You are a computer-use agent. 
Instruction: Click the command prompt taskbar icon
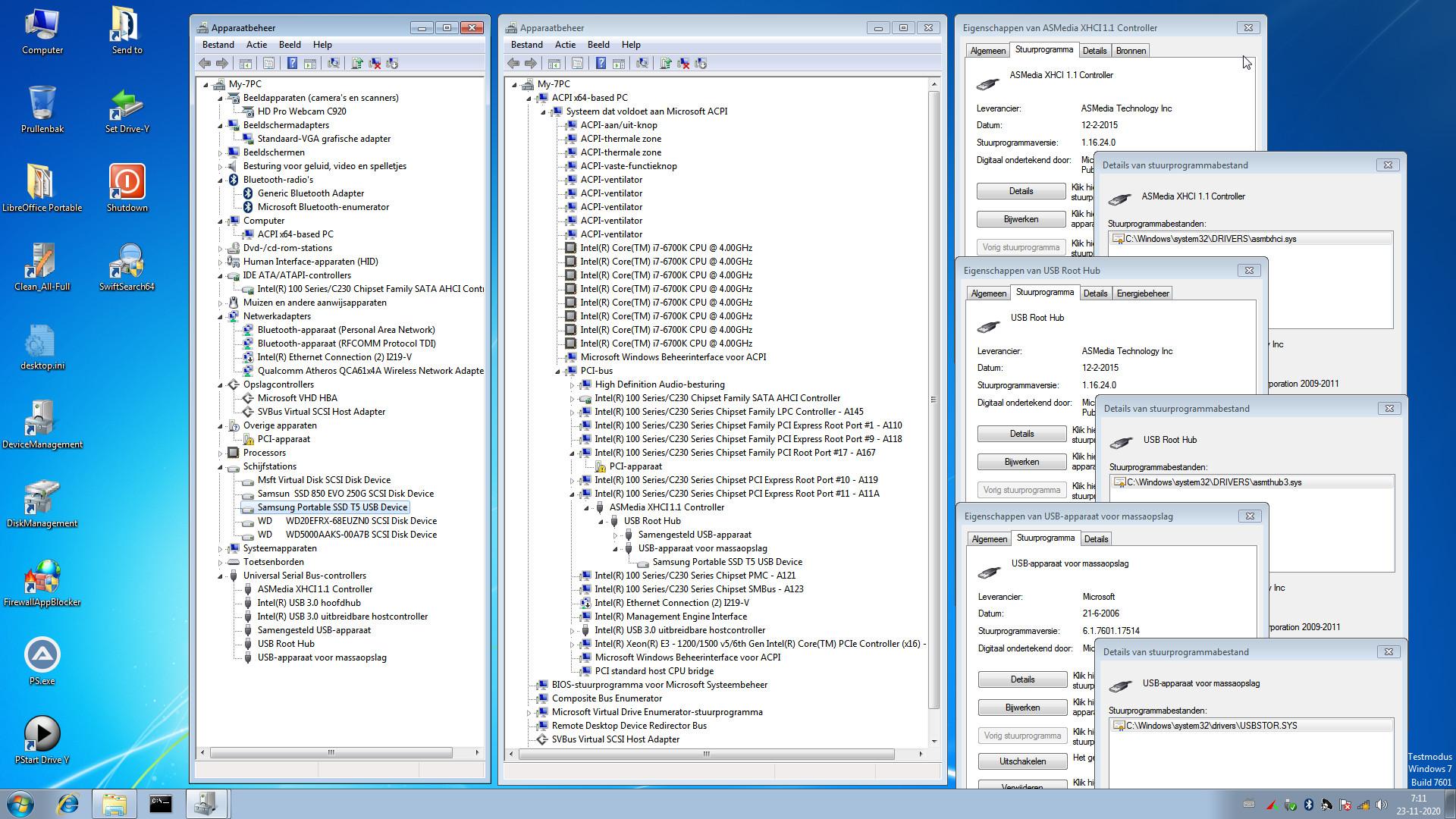pos(161,804)
